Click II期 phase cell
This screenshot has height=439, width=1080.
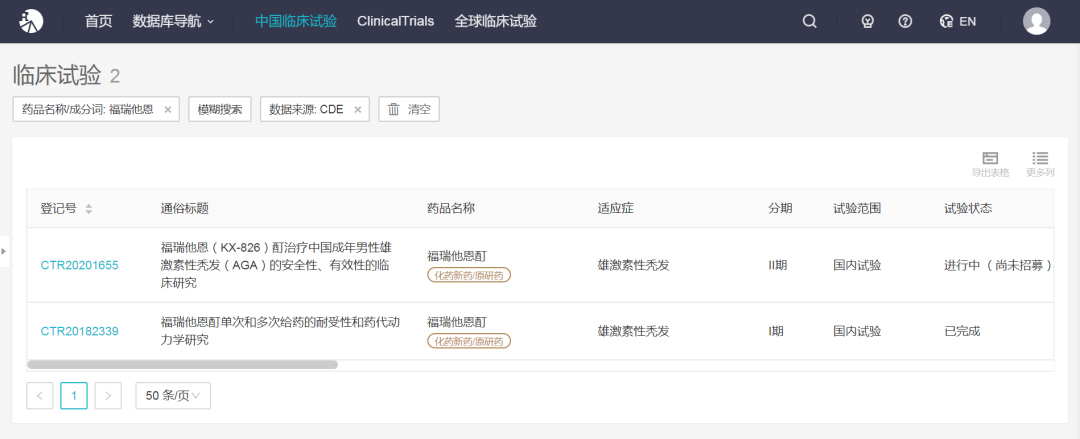pyautogui.click(x=778, y=265)
